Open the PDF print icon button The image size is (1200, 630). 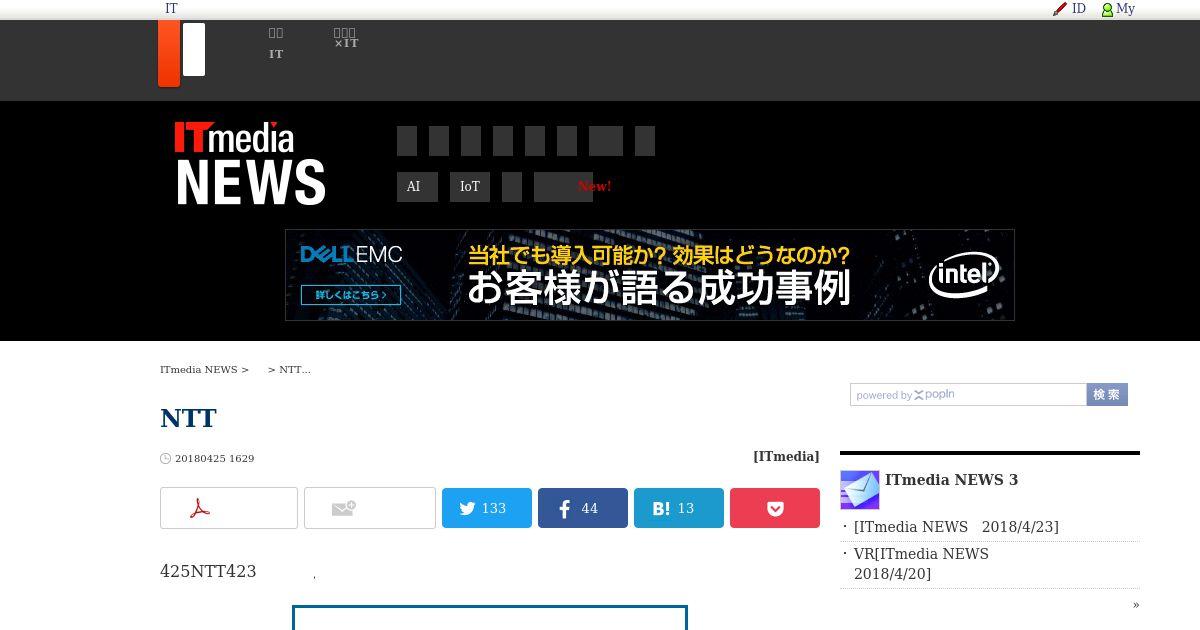click(229, 508)
